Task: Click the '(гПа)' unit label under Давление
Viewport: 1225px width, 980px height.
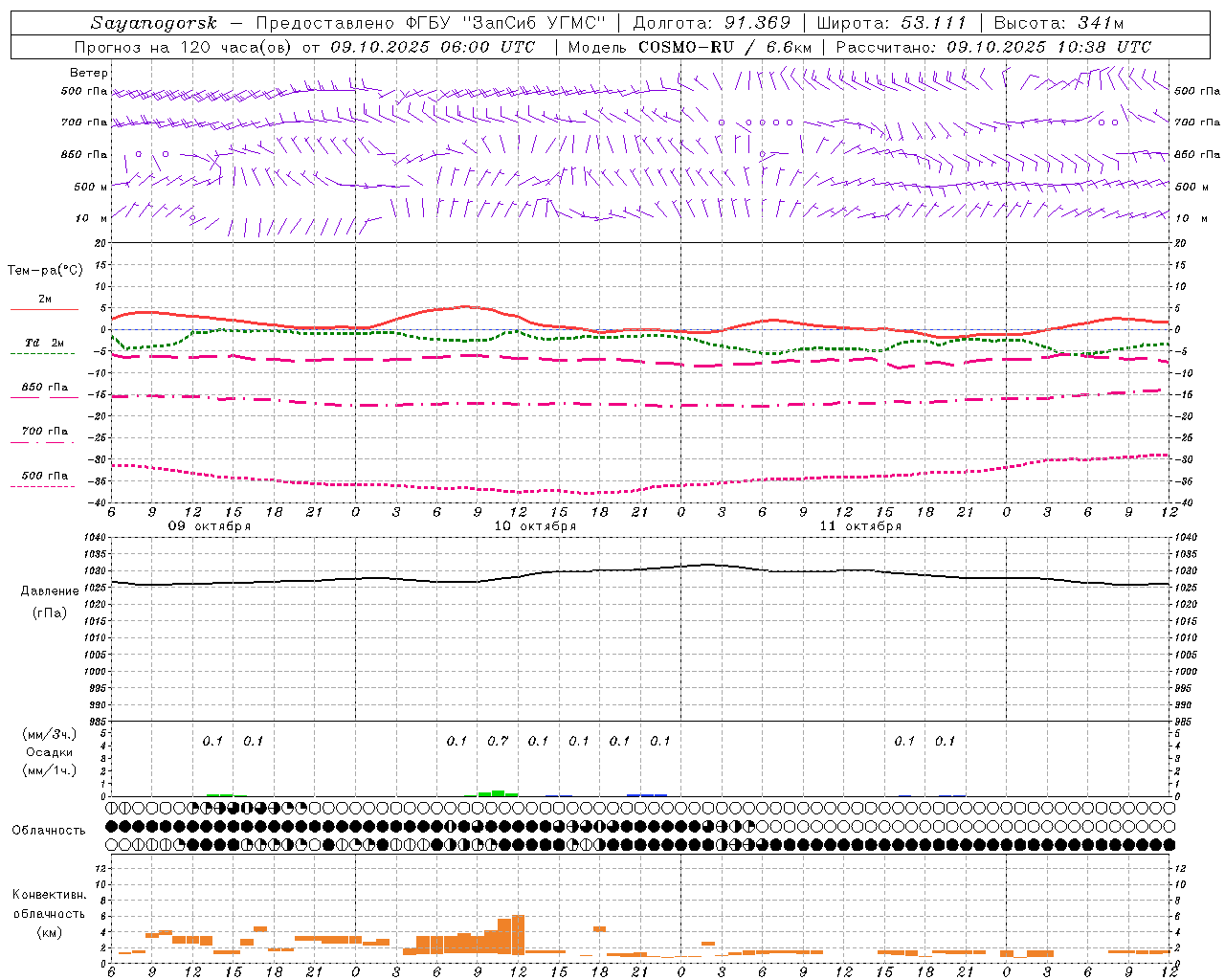Action: (50, 612)
